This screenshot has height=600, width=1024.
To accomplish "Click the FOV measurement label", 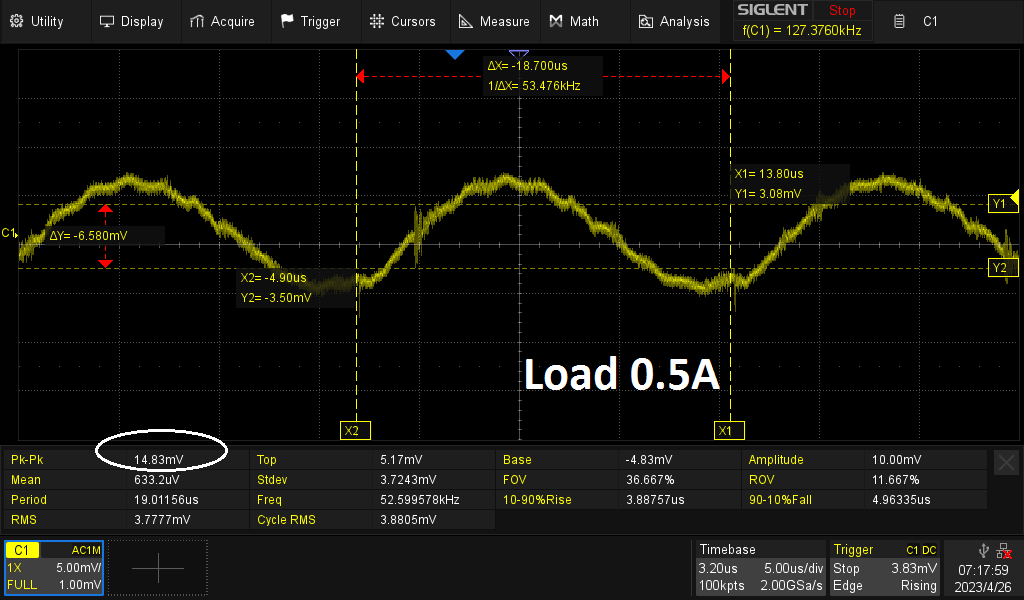I will (x=515, y=480).
